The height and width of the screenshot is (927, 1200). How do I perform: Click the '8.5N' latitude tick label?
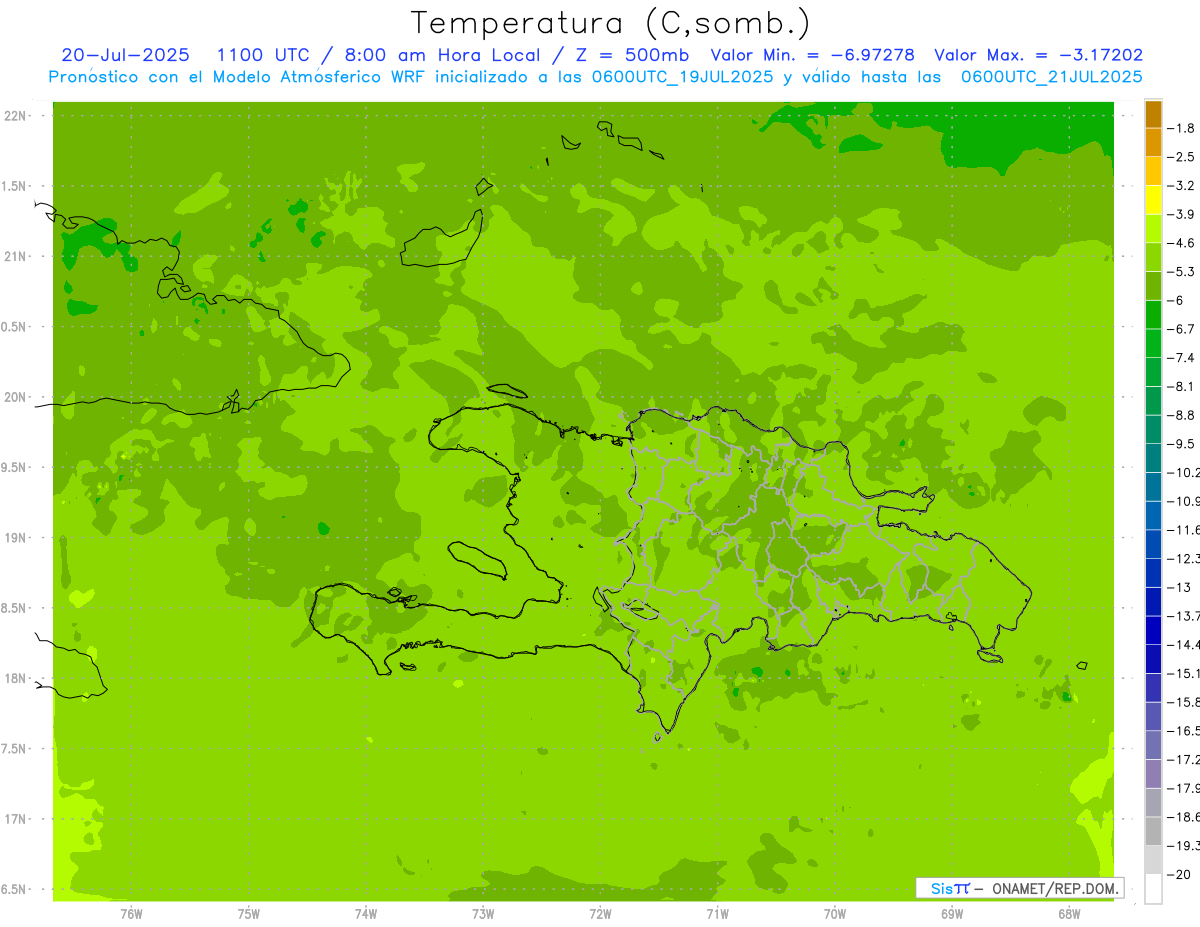[14, 608]
